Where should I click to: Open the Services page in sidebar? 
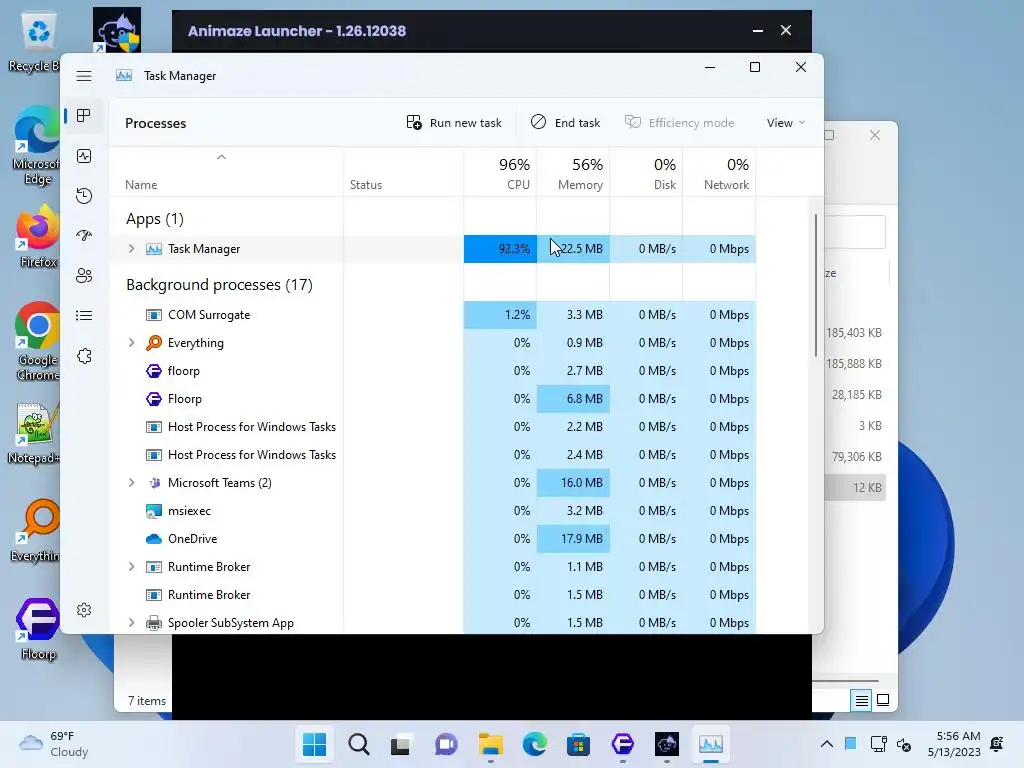pyautogui.click(x=84, y=356)
